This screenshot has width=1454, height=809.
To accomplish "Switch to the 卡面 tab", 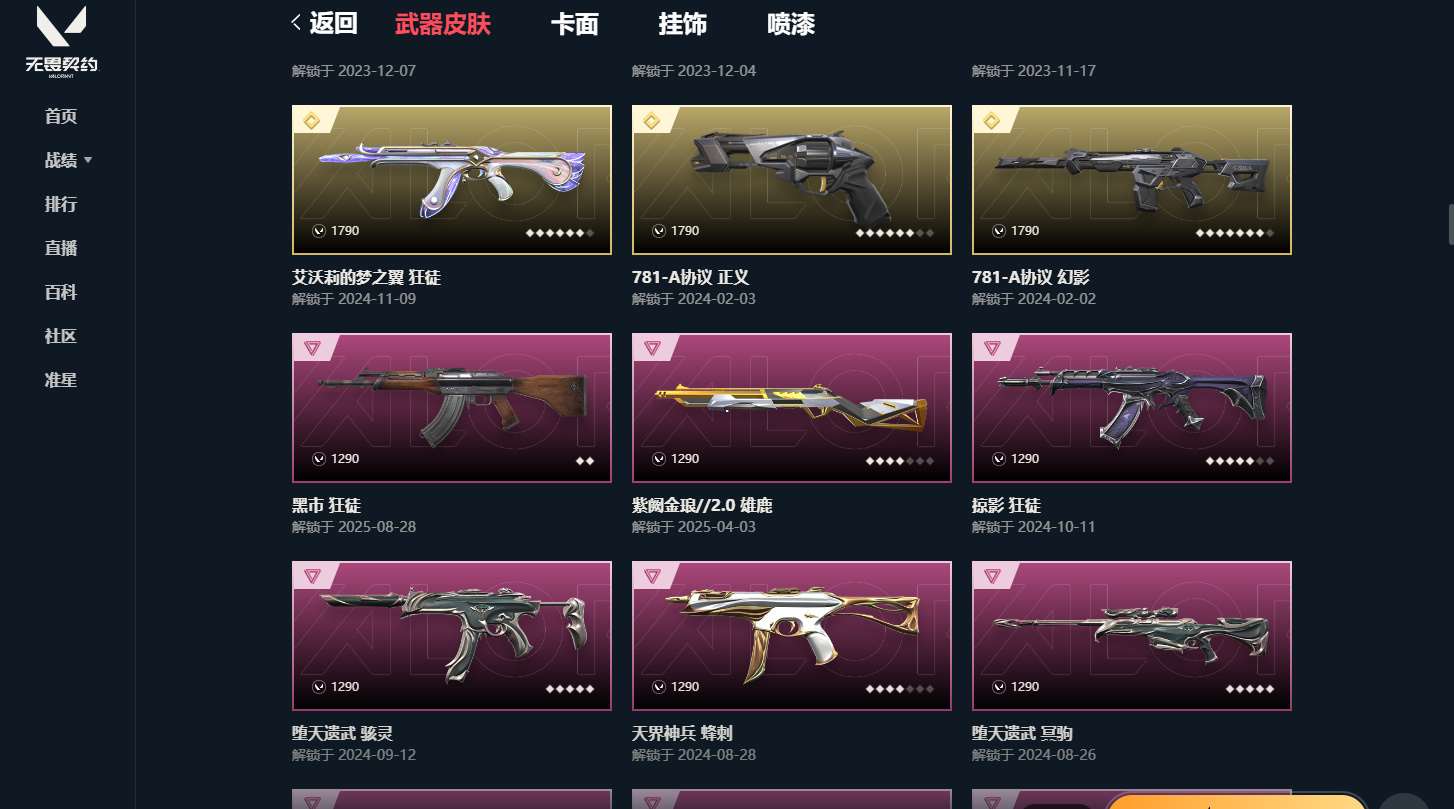I will (574, 24).
